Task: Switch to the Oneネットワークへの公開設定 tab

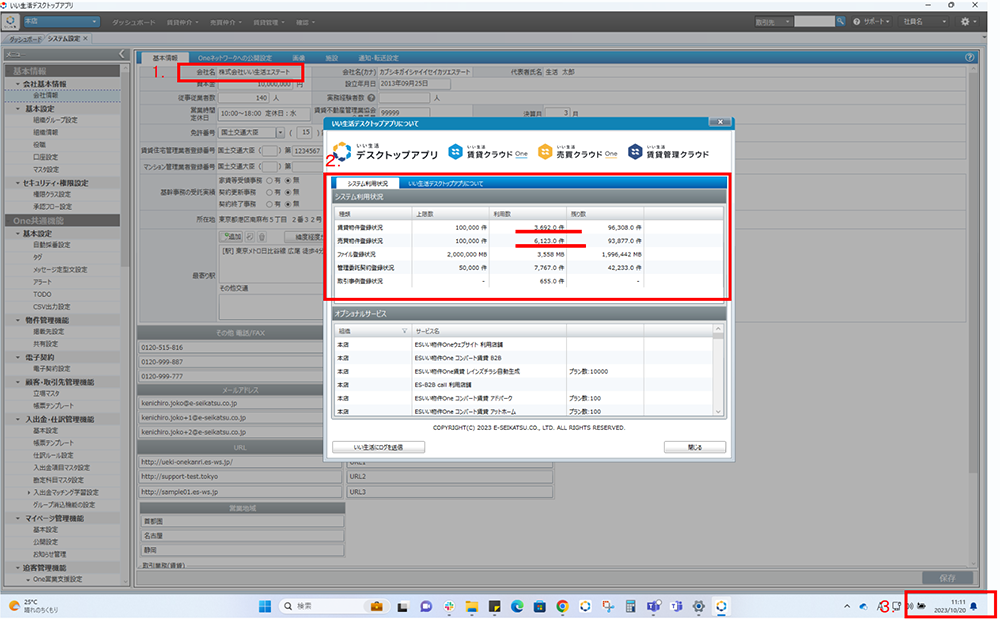Action: [x=234, y=58]
